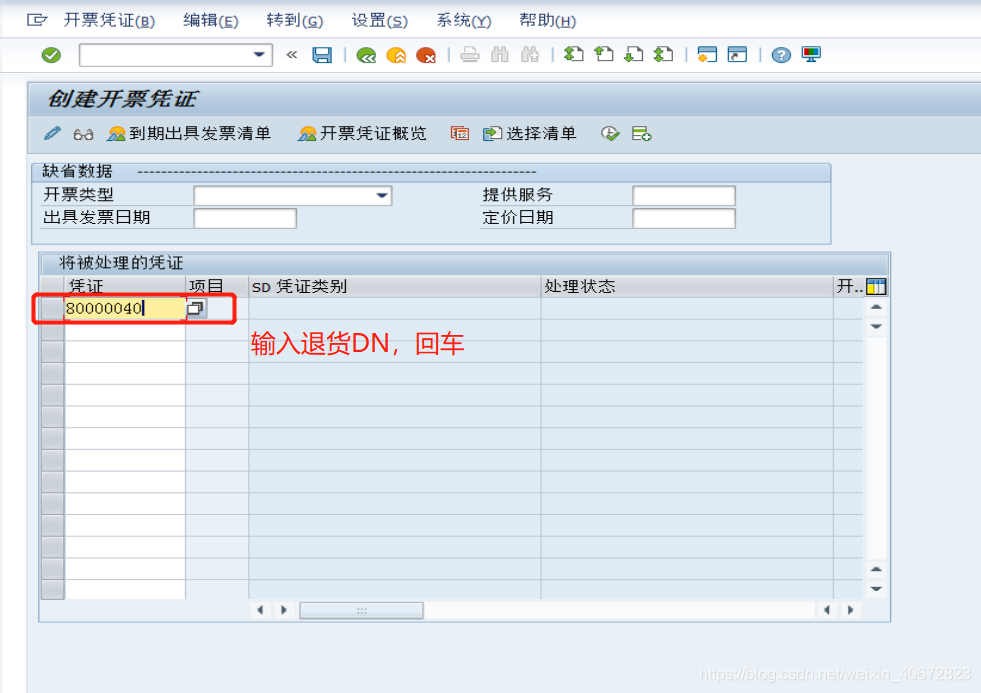Click the table column configuration icon
The width and height of the screenshot is (981, 693).
click(x=876, y=286)
